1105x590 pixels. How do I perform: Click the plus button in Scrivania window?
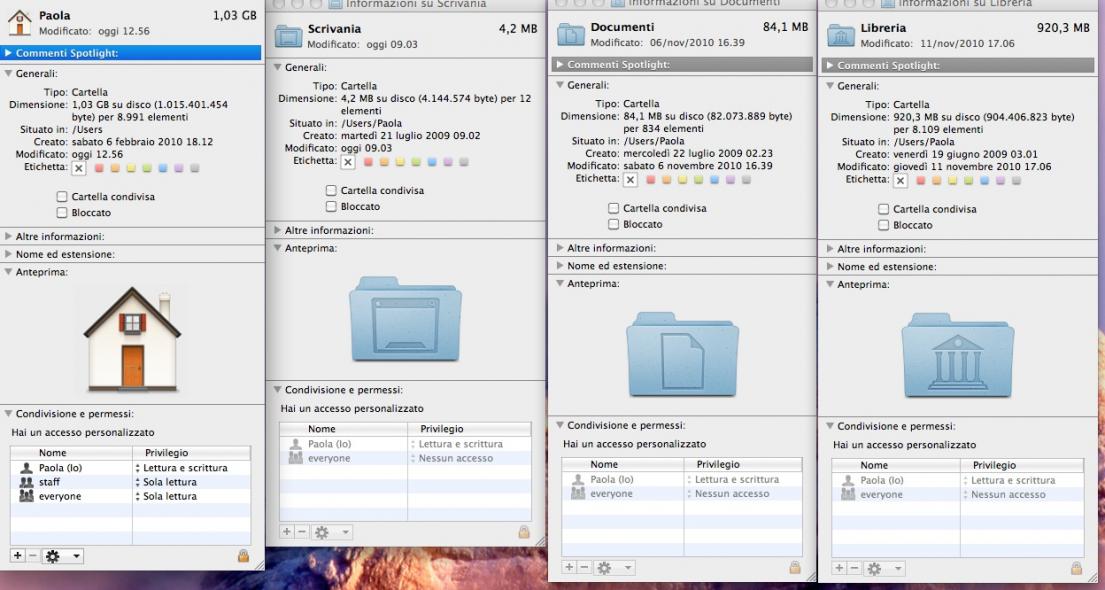(287, 532)
